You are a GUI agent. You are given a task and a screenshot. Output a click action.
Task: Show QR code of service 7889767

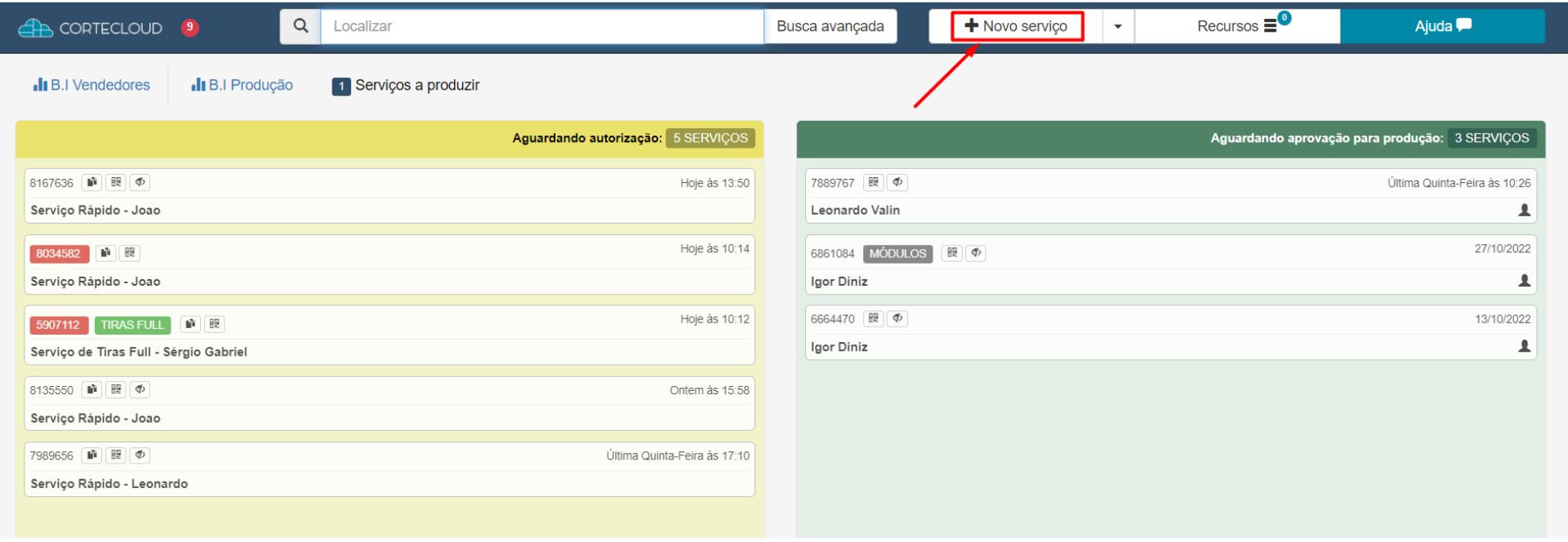tap(874, 182)
